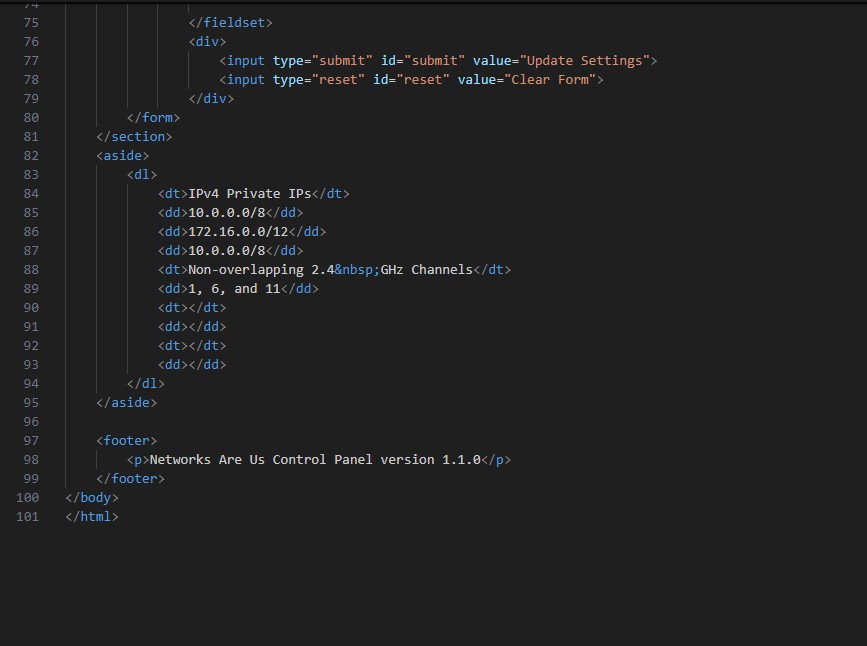
Task: Click the 172.16.0.0/12 address text
Action: [x=238, y=232]
